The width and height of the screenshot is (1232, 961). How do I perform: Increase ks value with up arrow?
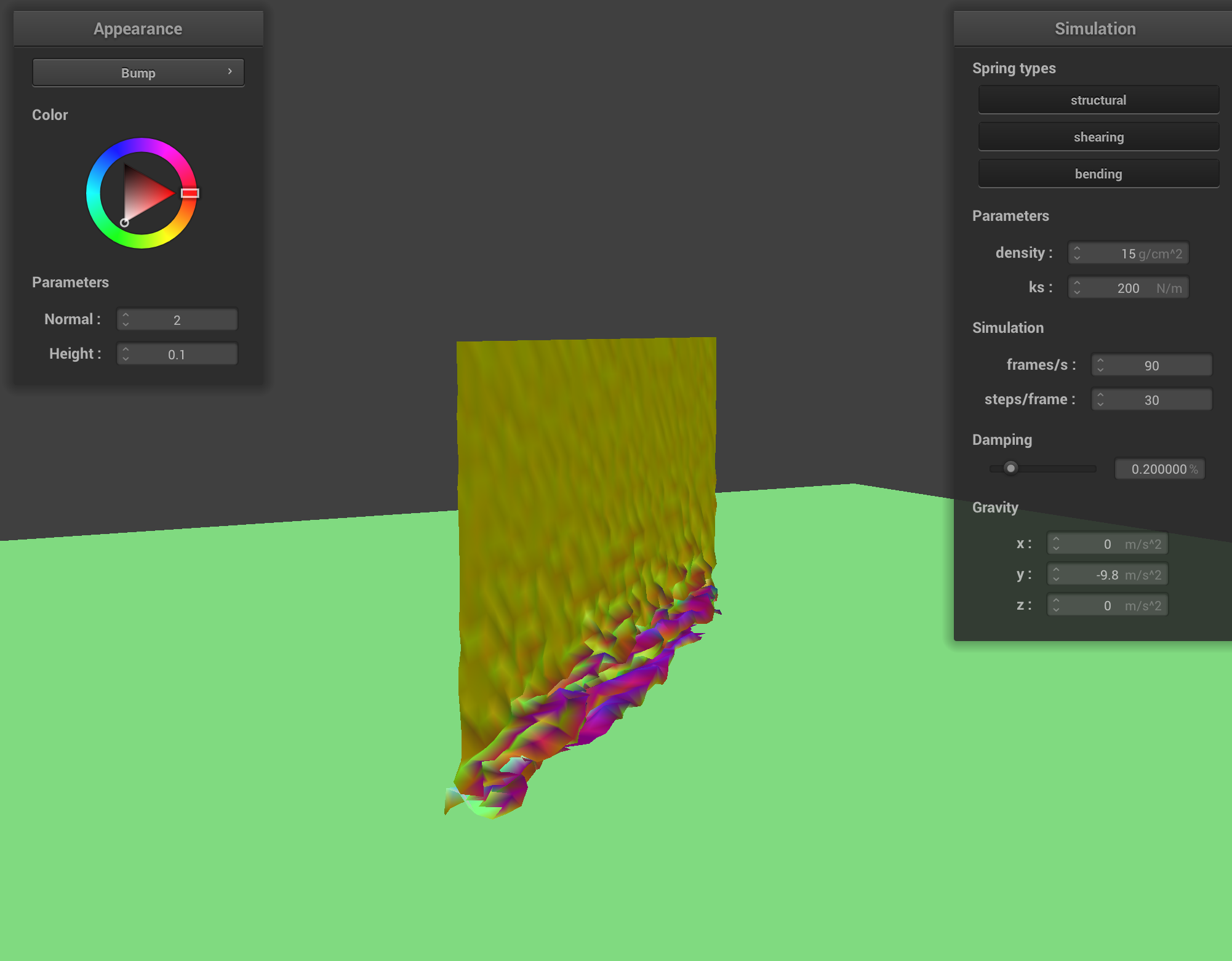pos(1077,283)
